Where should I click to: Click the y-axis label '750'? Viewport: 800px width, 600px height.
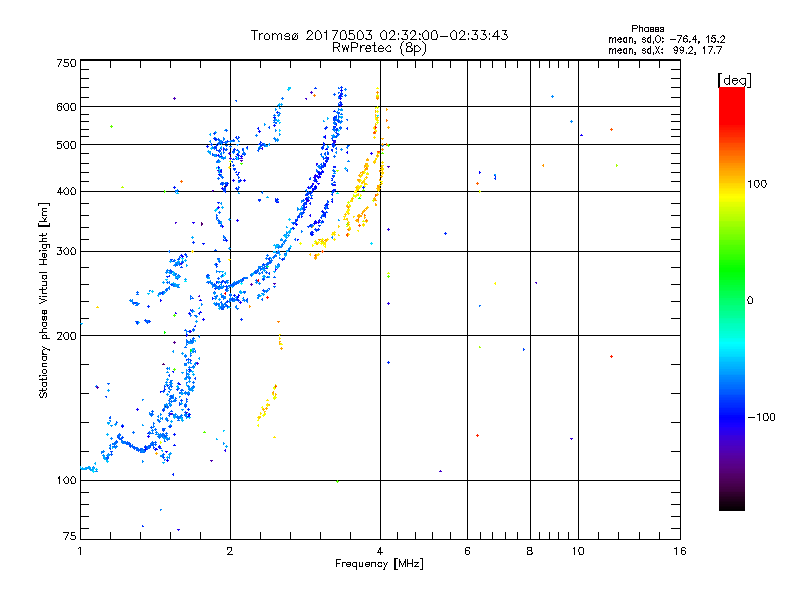tap(67, 63)
